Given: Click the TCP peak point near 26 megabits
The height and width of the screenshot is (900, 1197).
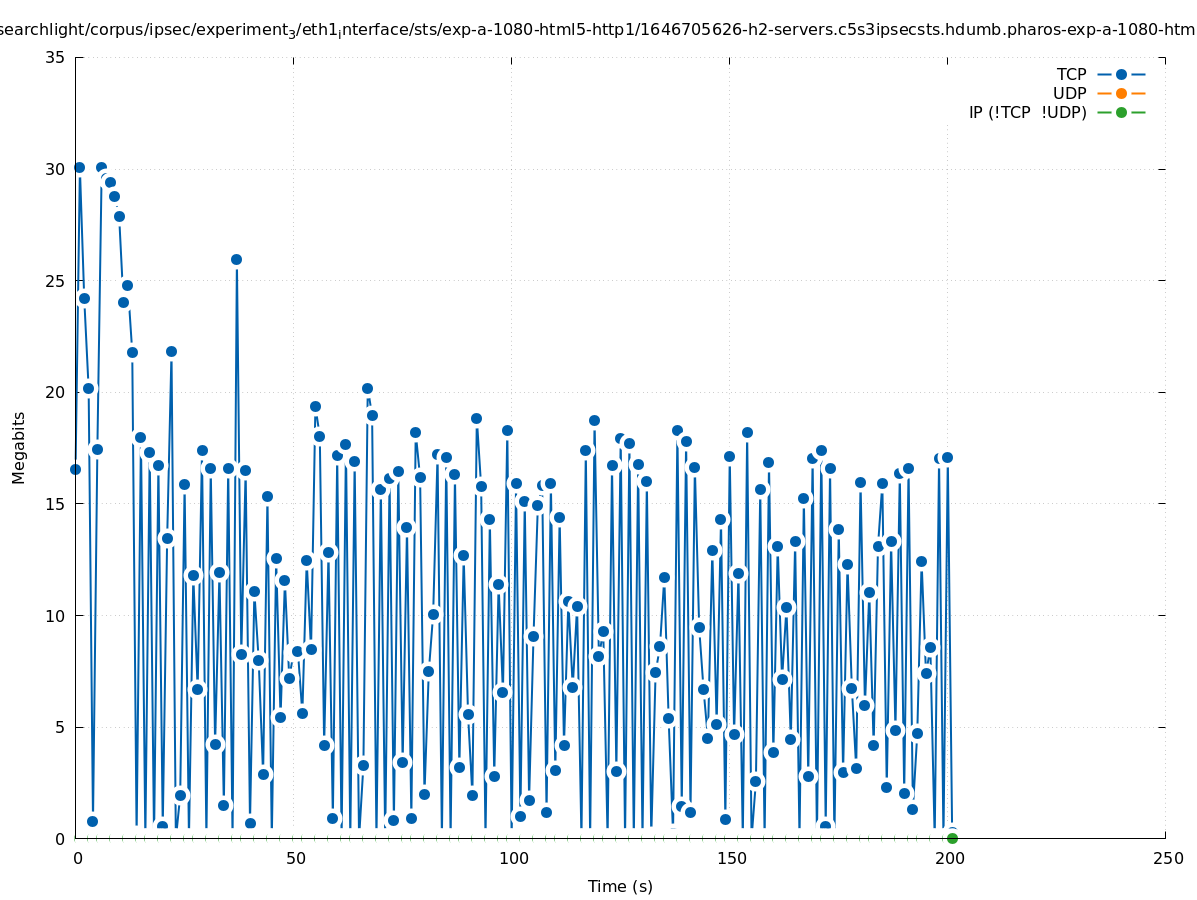Looking at the screenshot, I should (x=236, y=259).
